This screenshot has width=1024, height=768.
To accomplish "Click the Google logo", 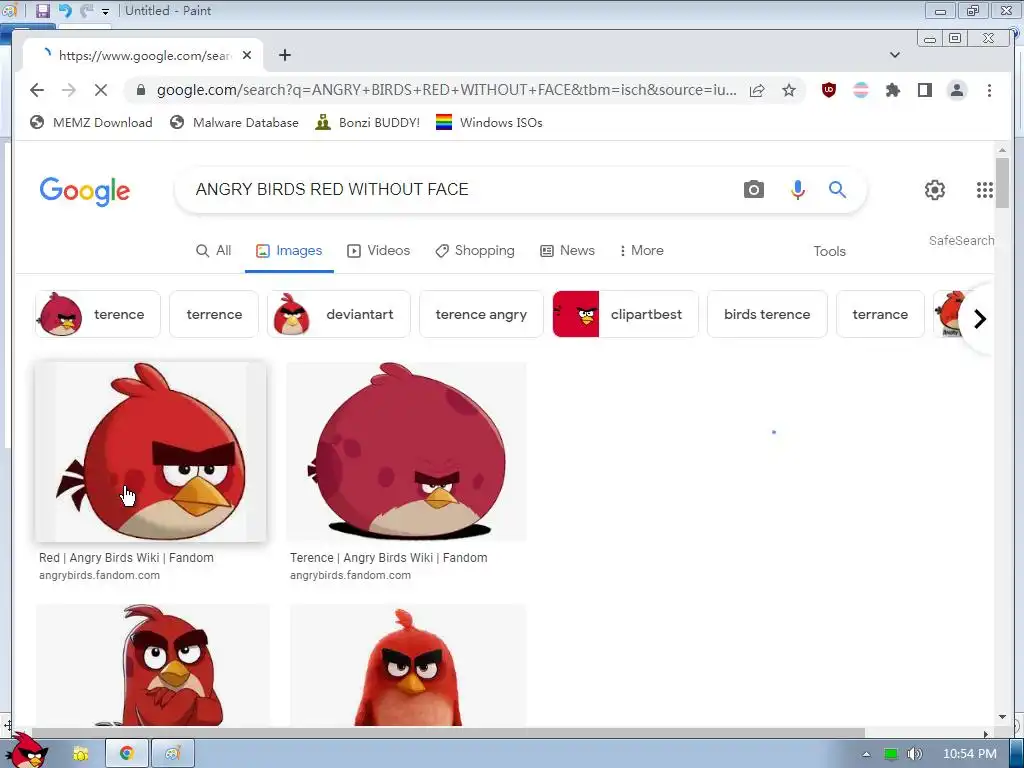I will click(85, 191).
